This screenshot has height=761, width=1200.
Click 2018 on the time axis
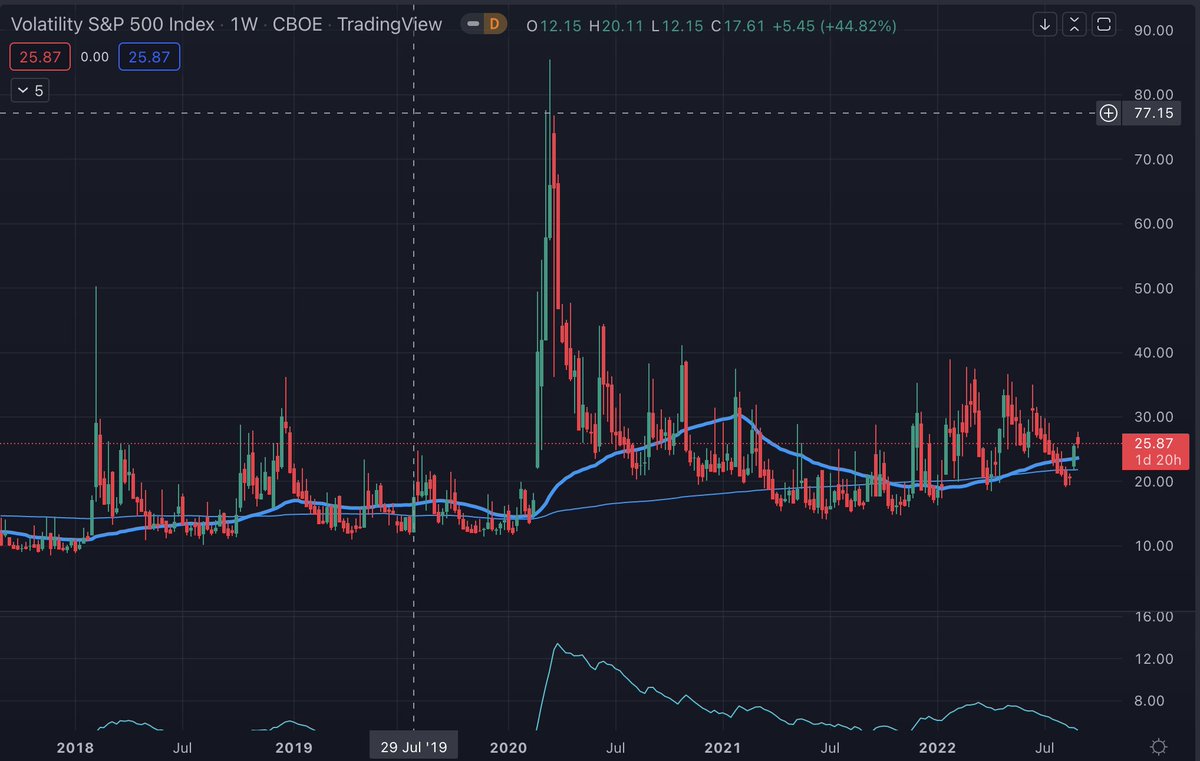tap(75, 746)
